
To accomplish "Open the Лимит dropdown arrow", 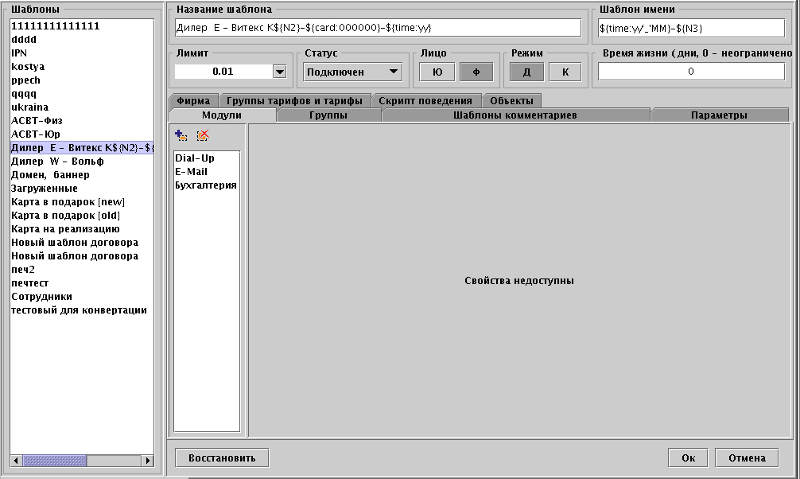I will [x=279, y=72].
